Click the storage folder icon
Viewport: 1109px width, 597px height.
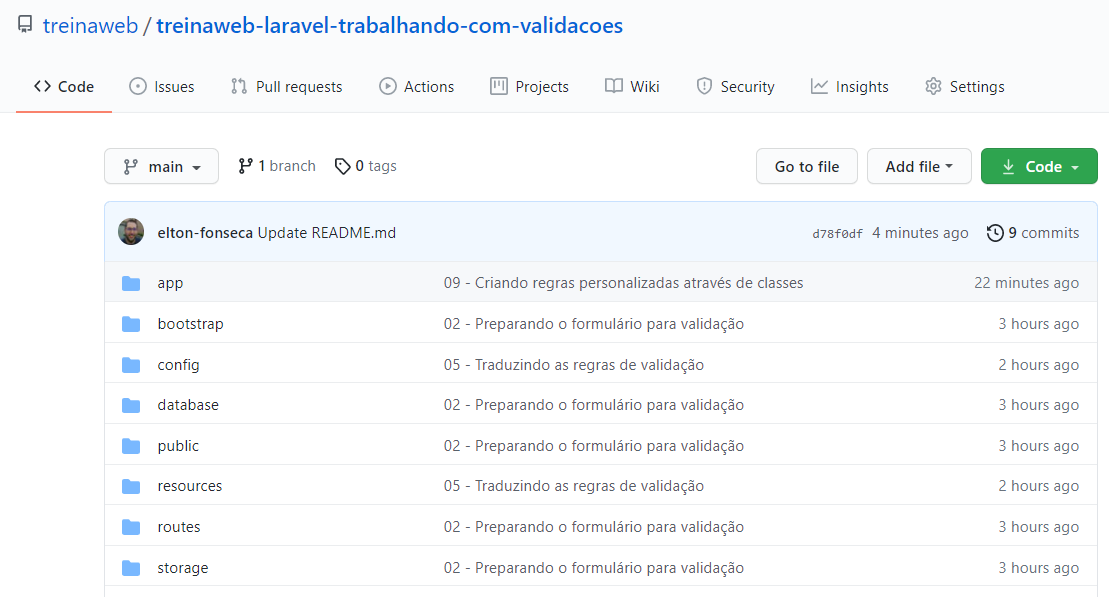(x=131, y=568)
